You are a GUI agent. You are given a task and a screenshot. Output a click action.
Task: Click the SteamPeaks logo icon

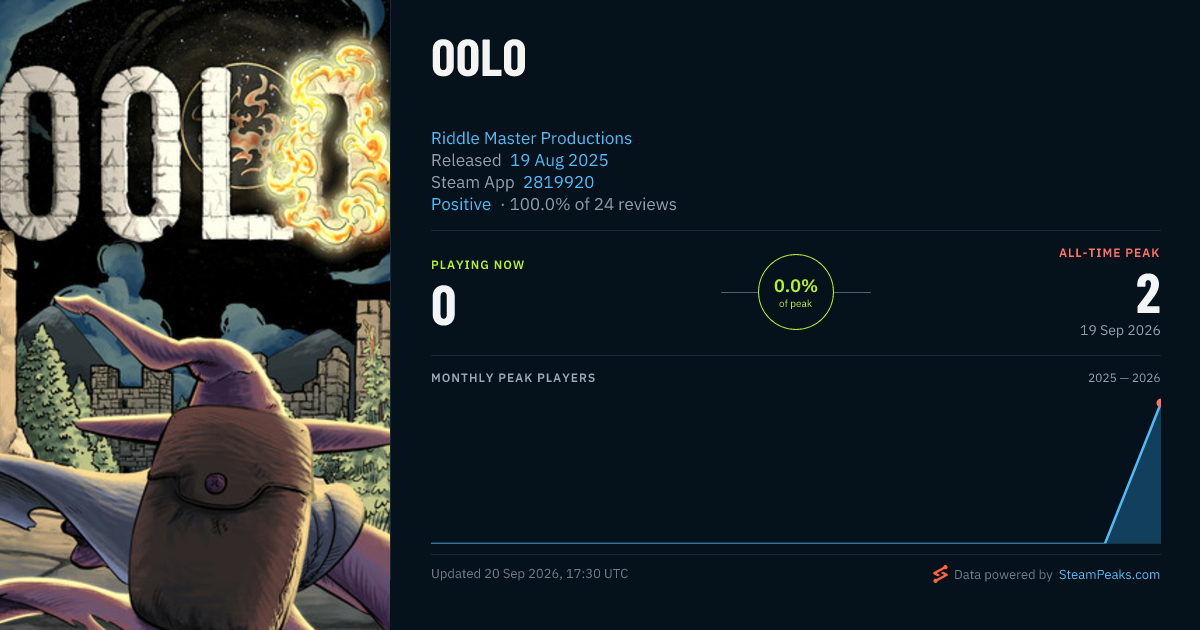click(x=939, y=574)
